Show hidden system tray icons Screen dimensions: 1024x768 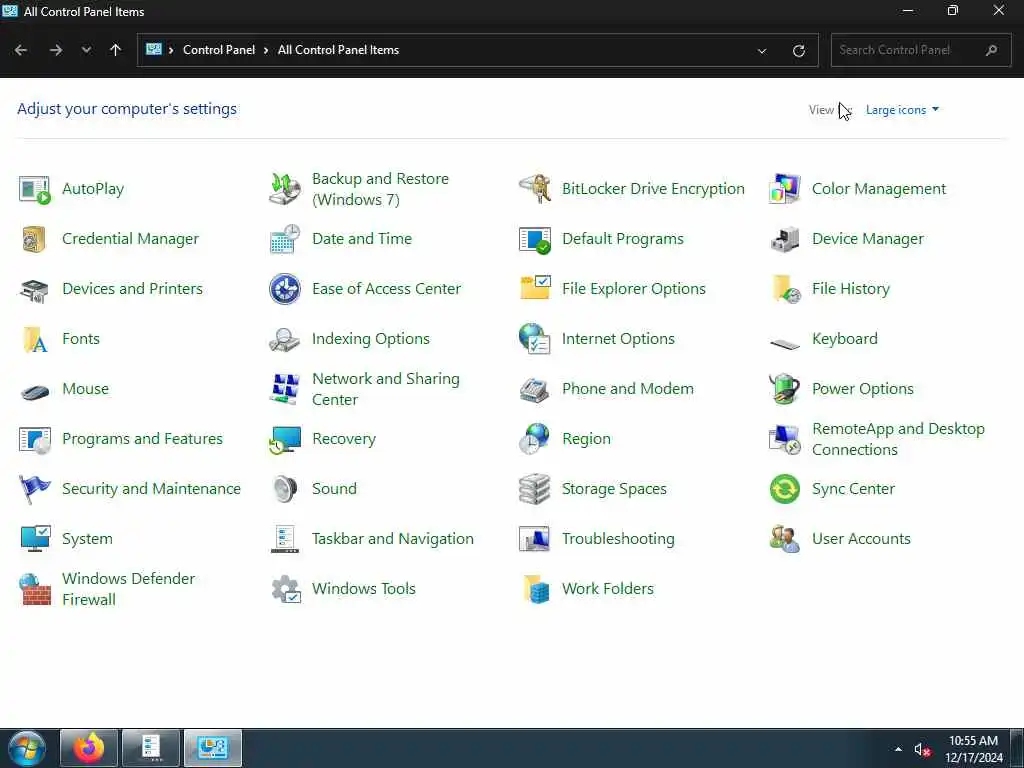point(898,749)
